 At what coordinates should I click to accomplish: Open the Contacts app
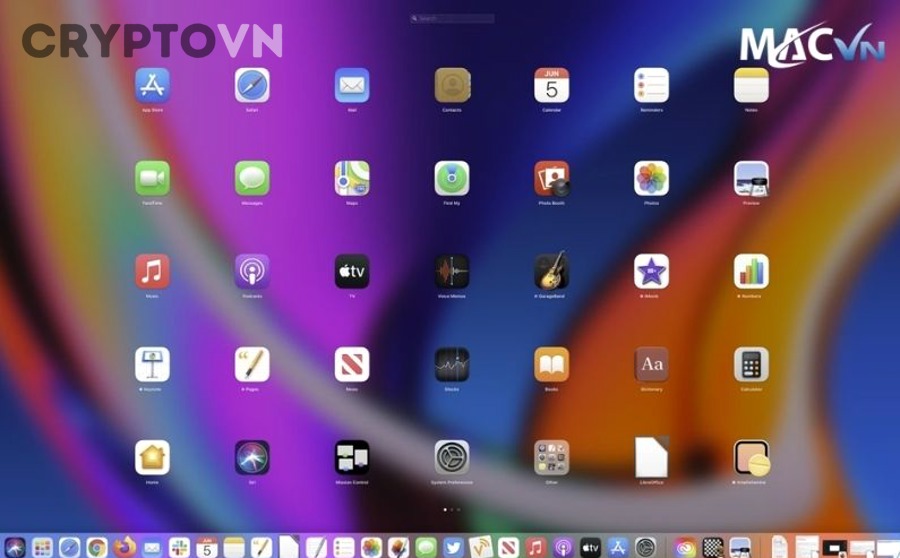click(452, 85)
